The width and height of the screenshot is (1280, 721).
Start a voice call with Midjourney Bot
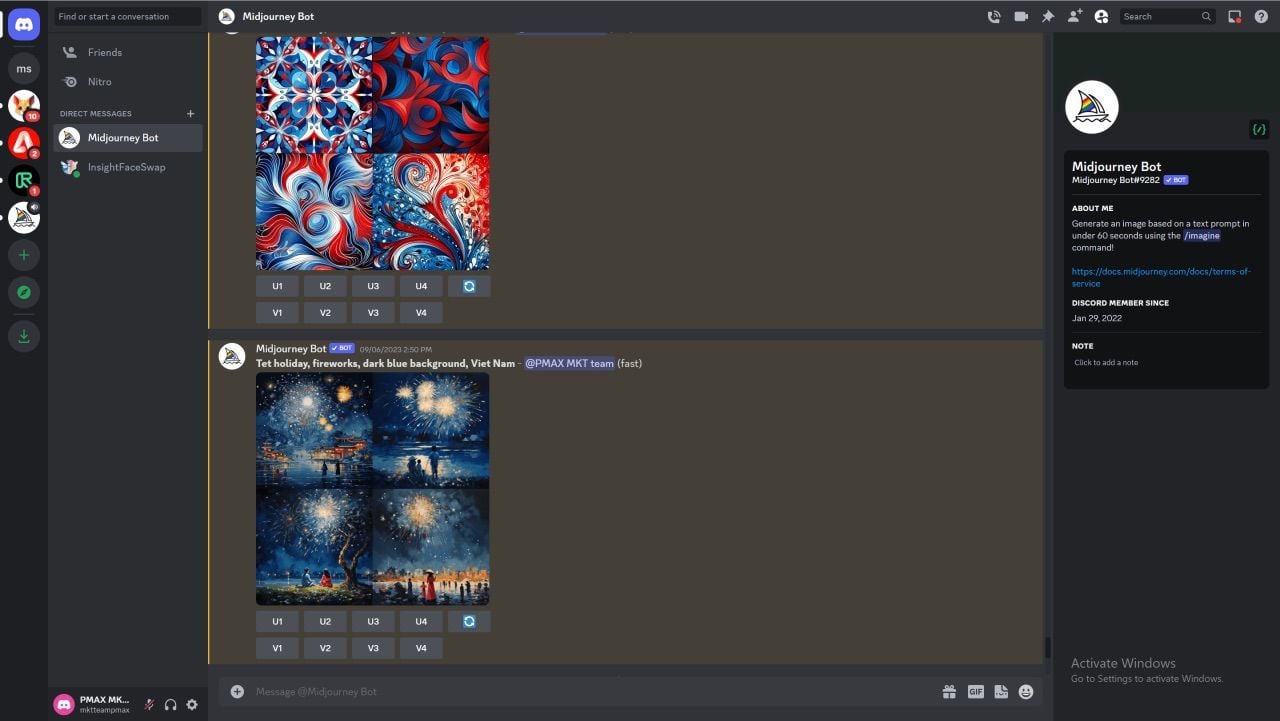click(x=993, y=16)
